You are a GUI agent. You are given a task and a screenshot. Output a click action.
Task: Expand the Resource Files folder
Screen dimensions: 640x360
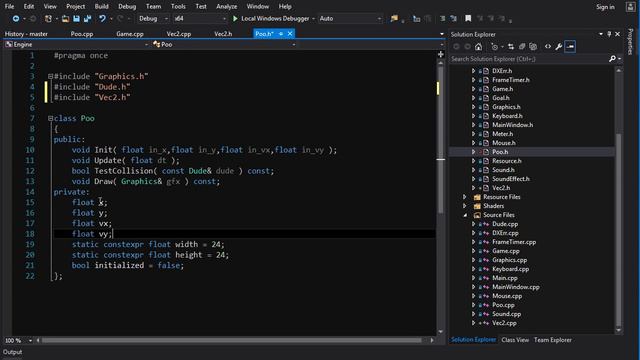tap(465, 197)
